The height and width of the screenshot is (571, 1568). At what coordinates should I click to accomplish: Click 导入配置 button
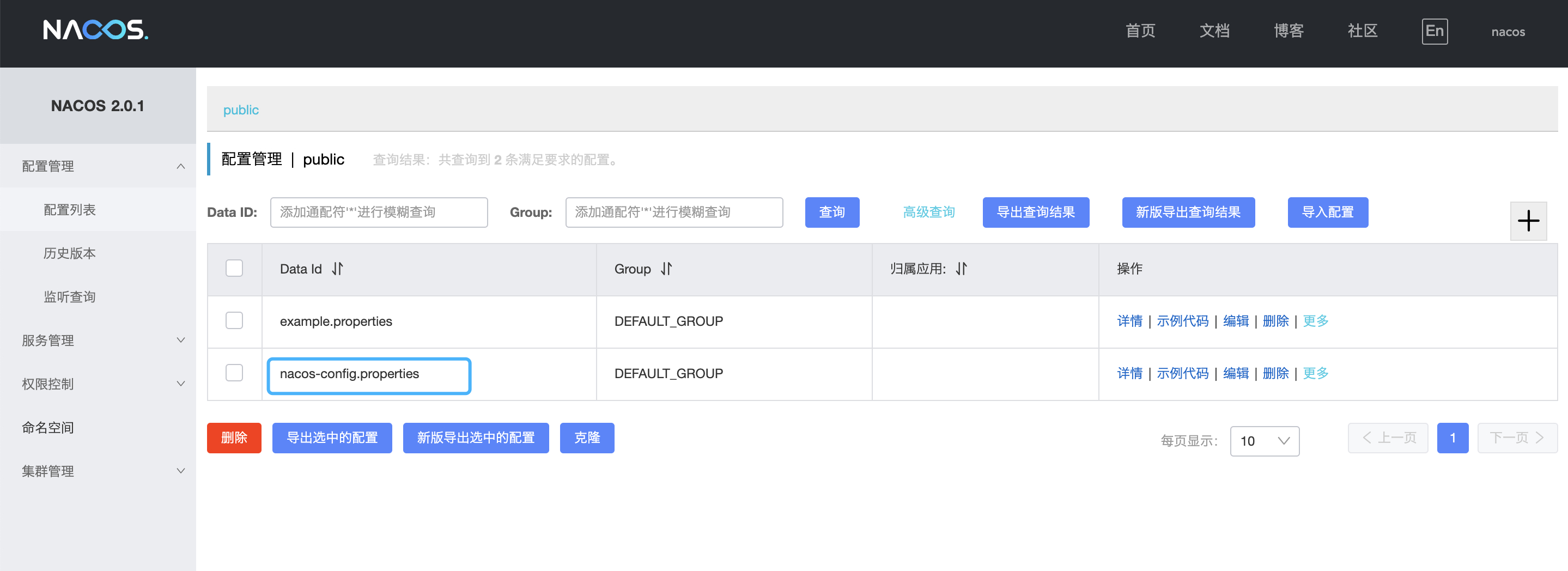1328,212
